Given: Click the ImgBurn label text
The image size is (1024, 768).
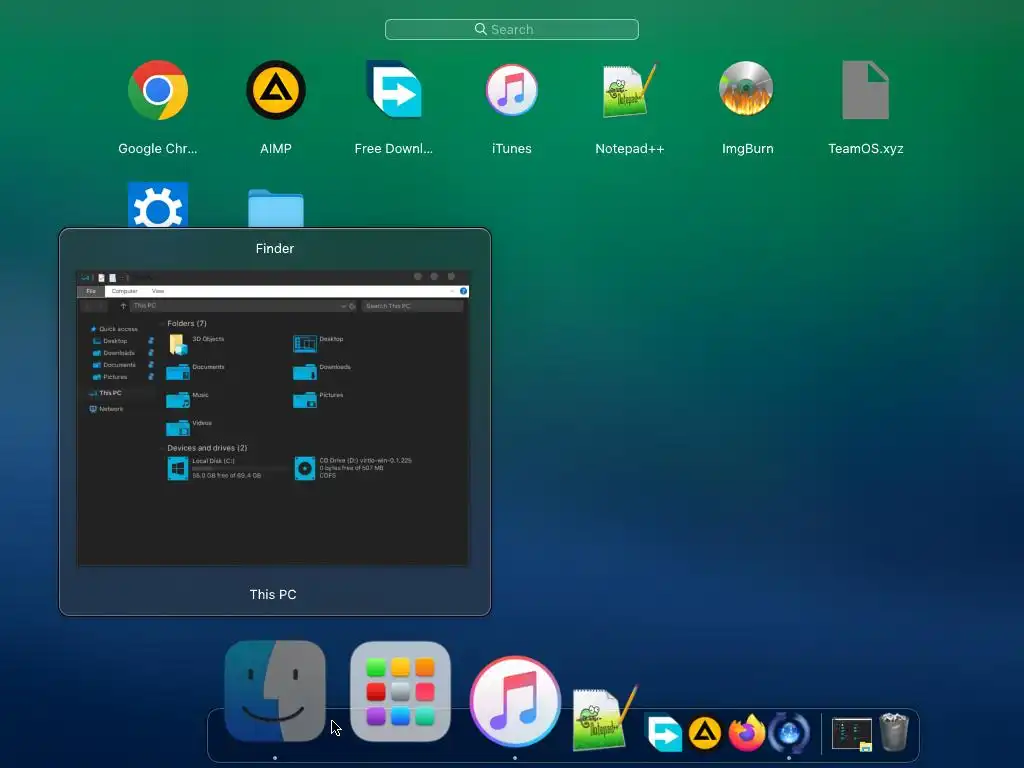Looking at the screenshot, I should click(x=748, y=148).
